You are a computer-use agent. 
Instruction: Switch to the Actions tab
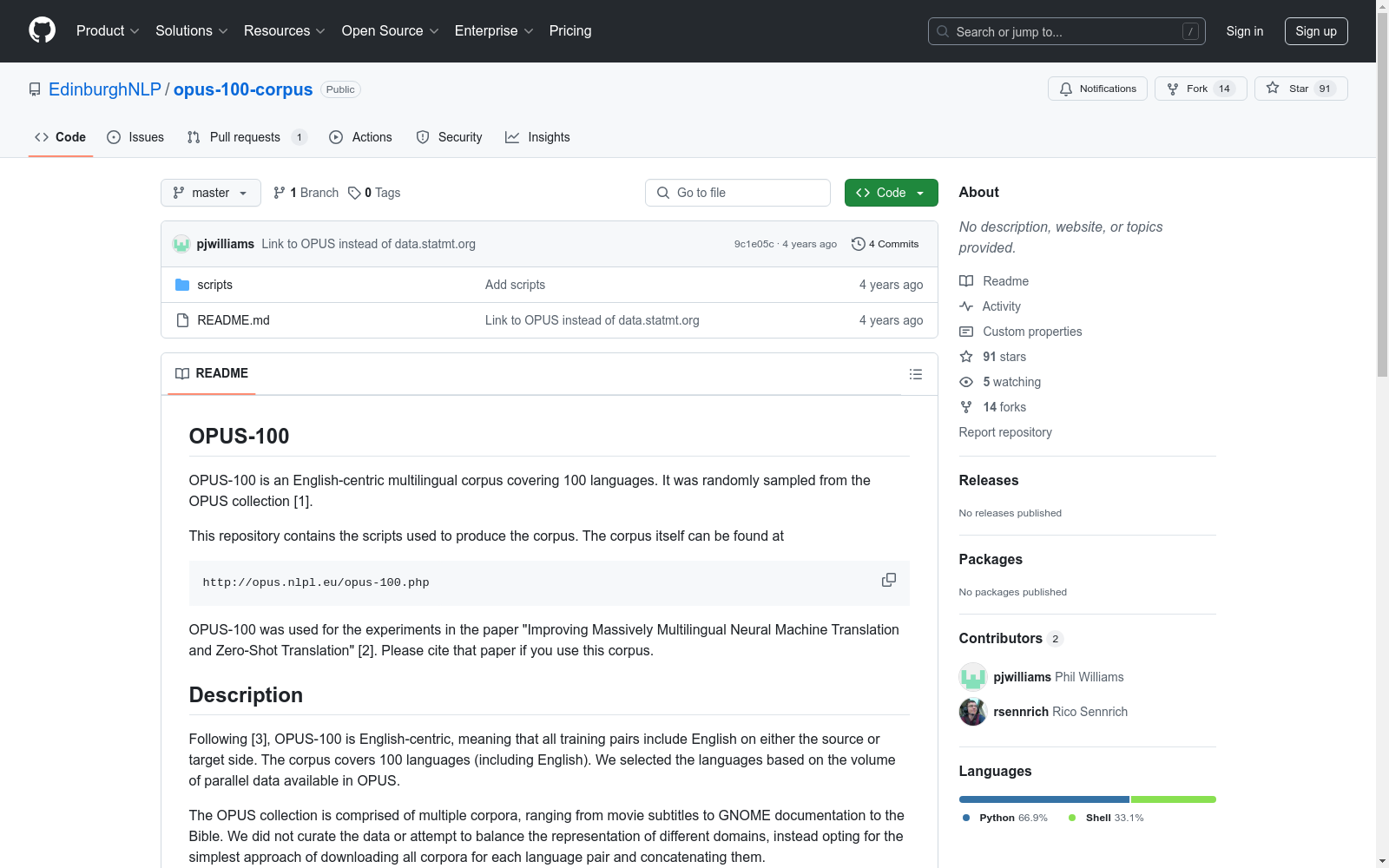[x=361, y=137]
